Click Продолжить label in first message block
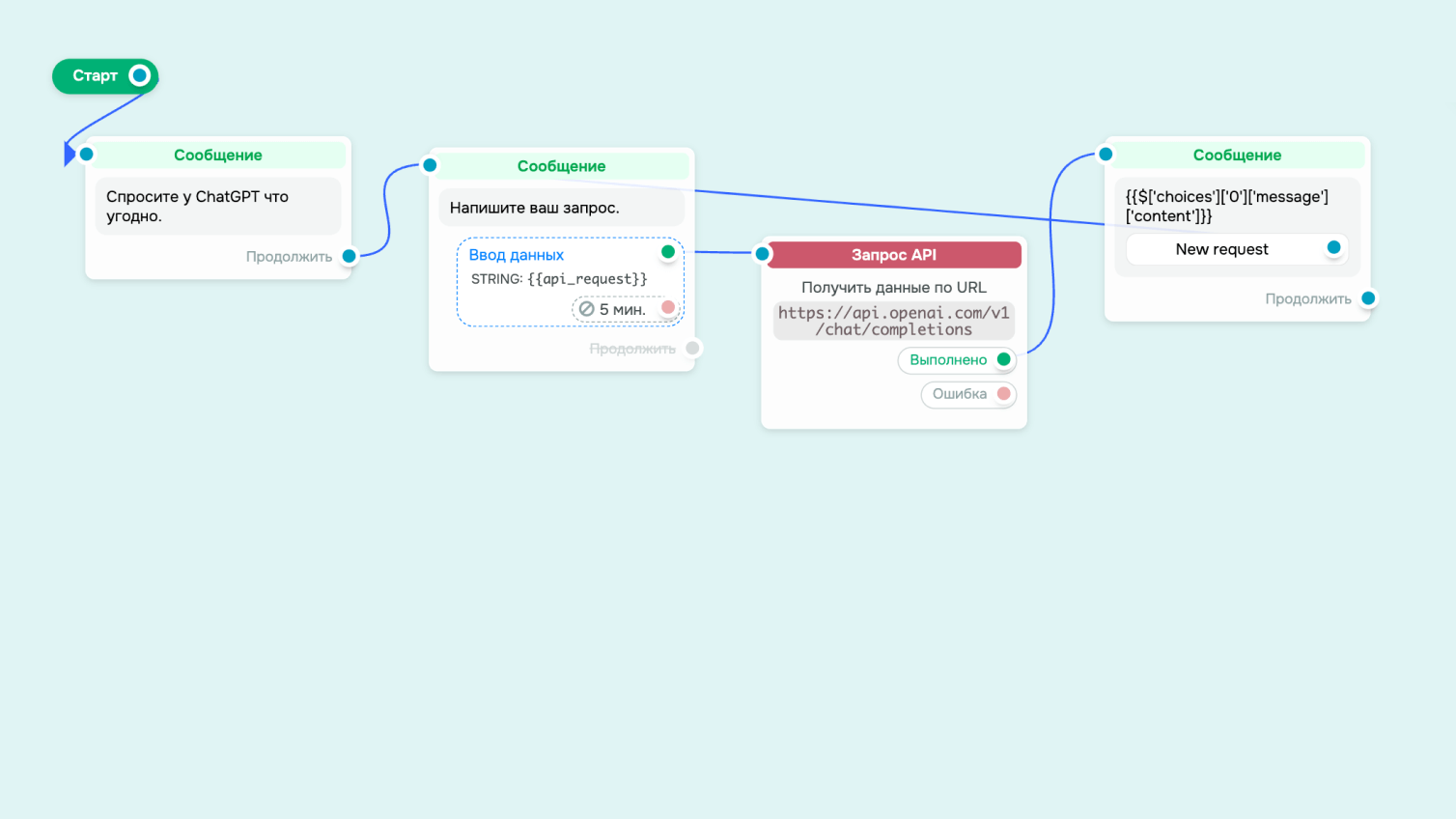 (289, 257)
